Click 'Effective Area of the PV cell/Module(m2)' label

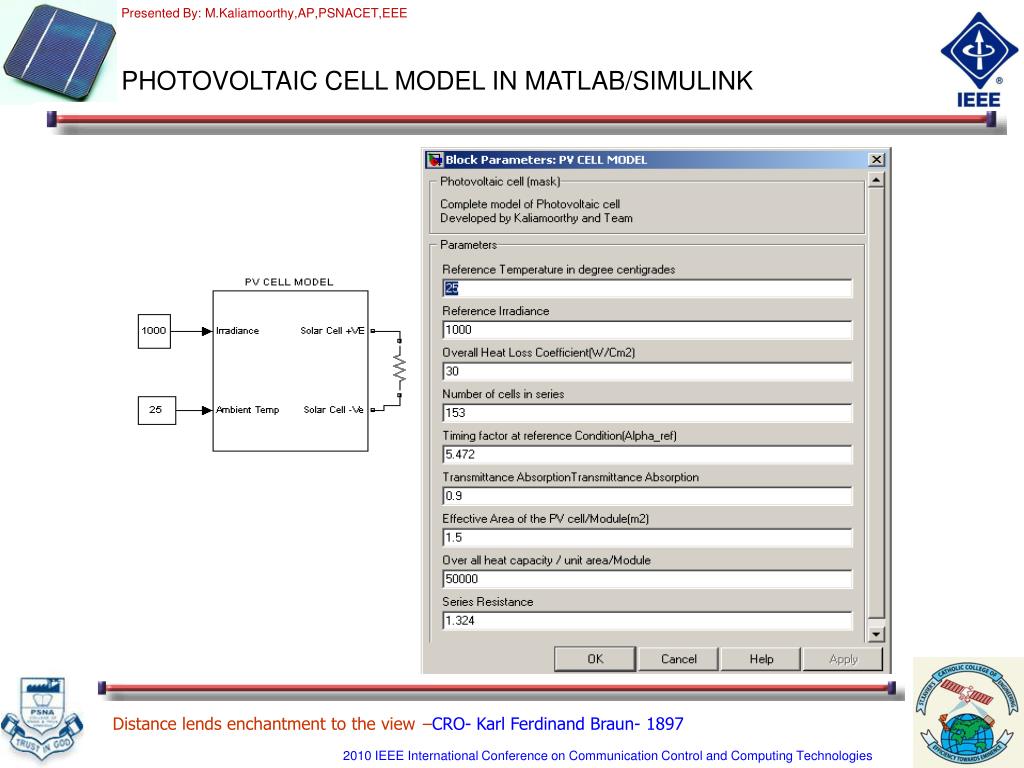[545, 519]
